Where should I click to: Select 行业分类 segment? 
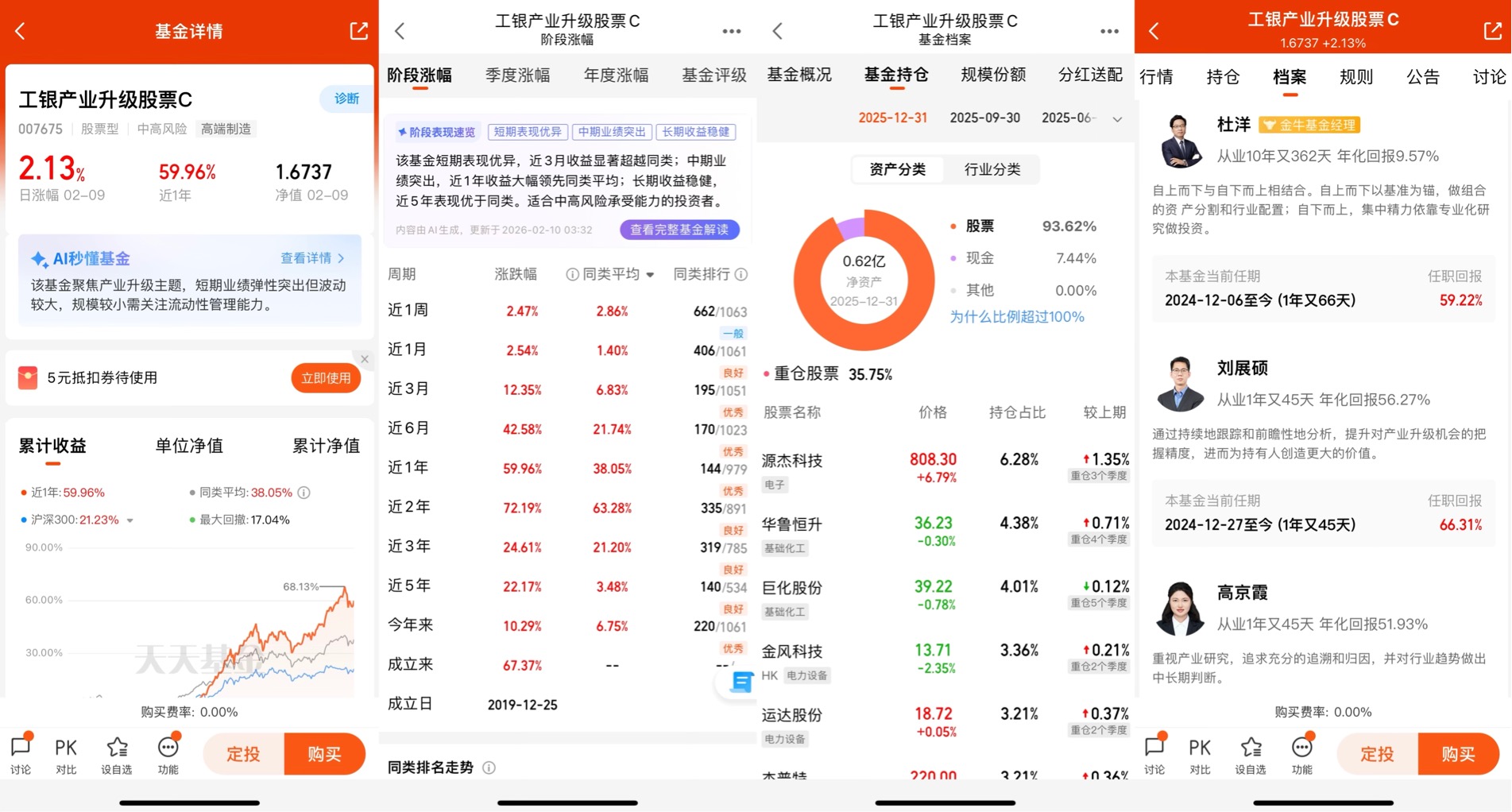click(992, 169)
